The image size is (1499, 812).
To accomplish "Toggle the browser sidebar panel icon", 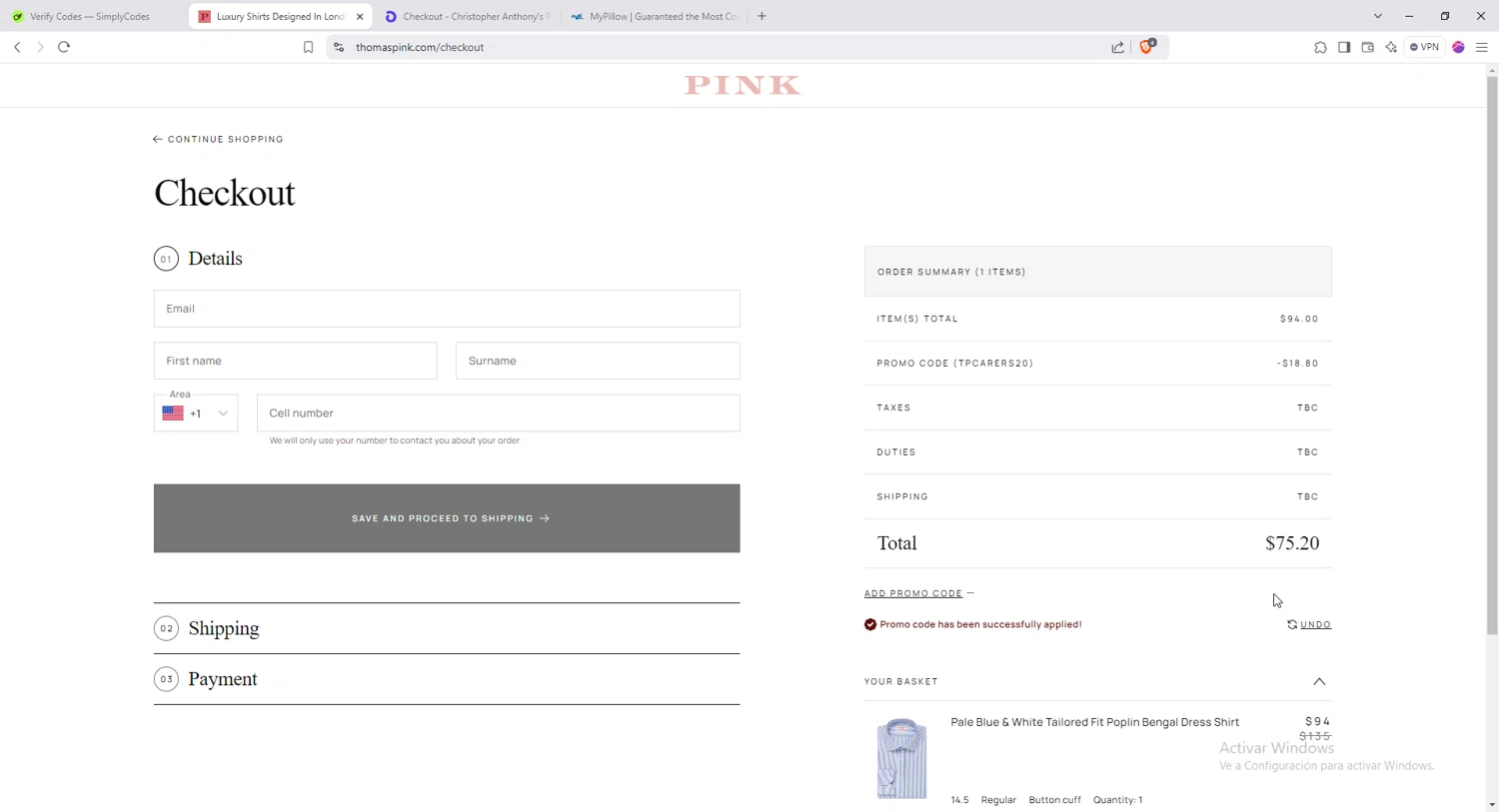I will (1344, 47).
